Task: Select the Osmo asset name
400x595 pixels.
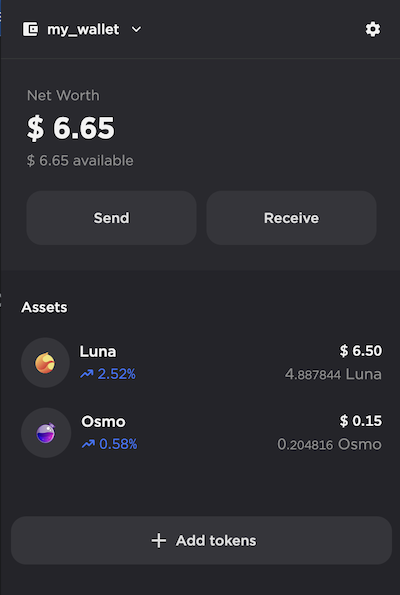Action: point(103,422)
